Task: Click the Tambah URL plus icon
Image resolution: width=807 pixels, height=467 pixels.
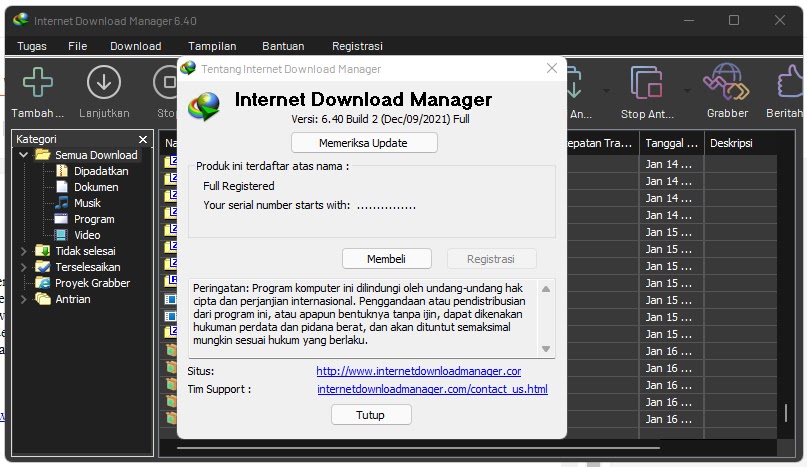Action: point(38,82)
